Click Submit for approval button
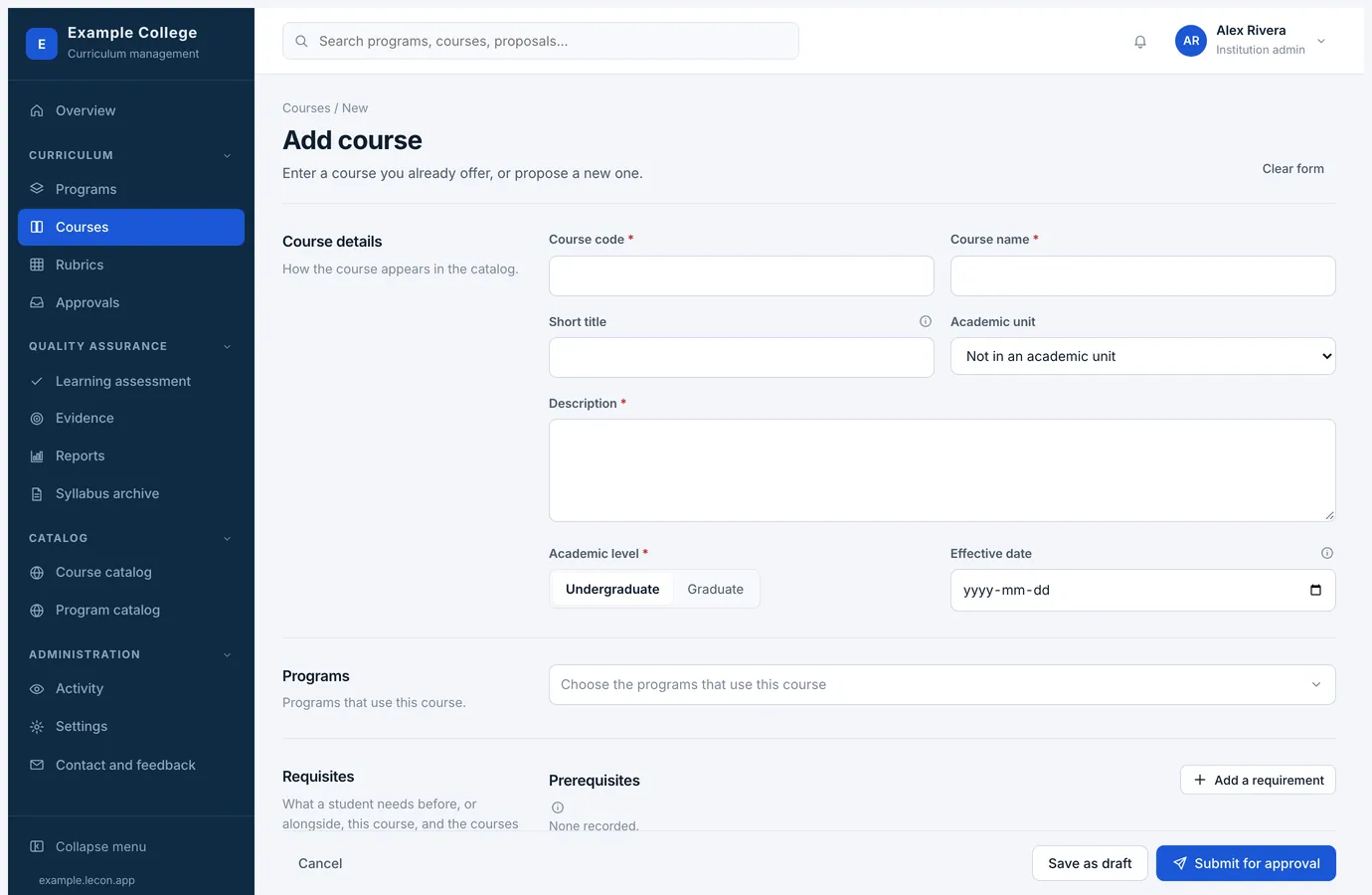 [1246, 863]
